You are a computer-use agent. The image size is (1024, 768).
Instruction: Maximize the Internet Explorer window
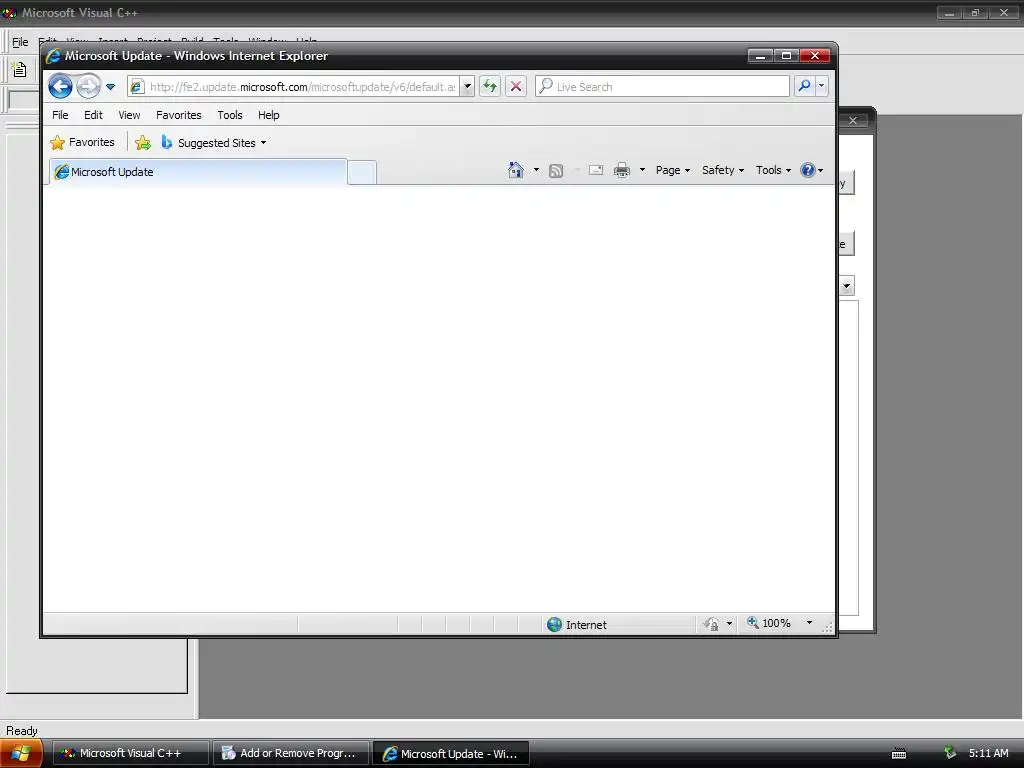click(x=787, y=56)
